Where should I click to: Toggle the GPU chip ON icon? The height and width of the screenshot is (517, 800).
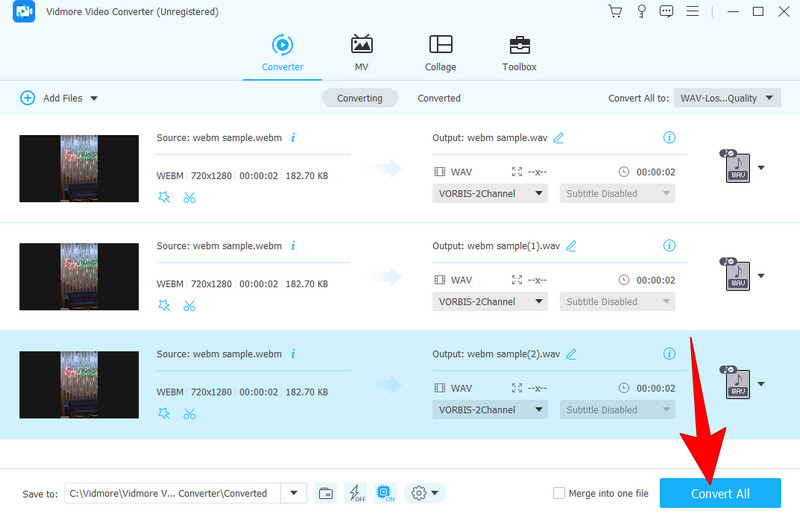pyautogui.click(x=387, y=493)
